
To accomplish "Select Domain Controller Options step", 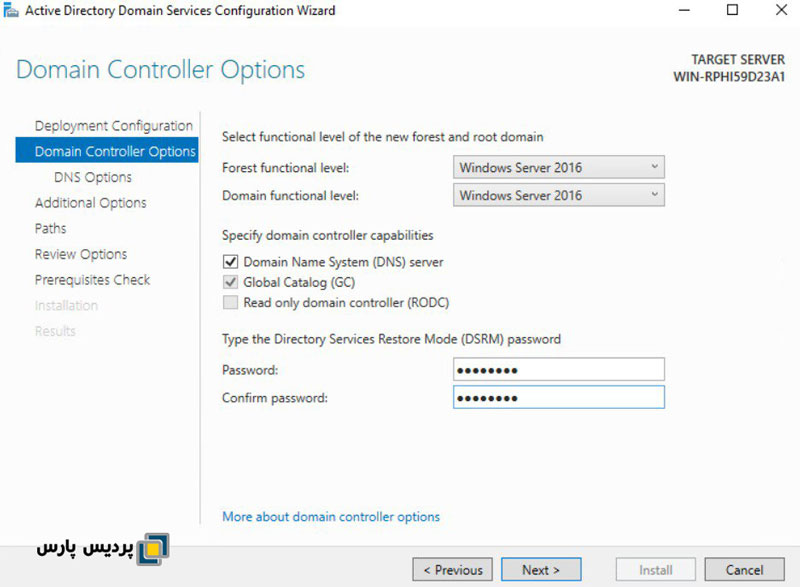I will (x=107, y=151).
